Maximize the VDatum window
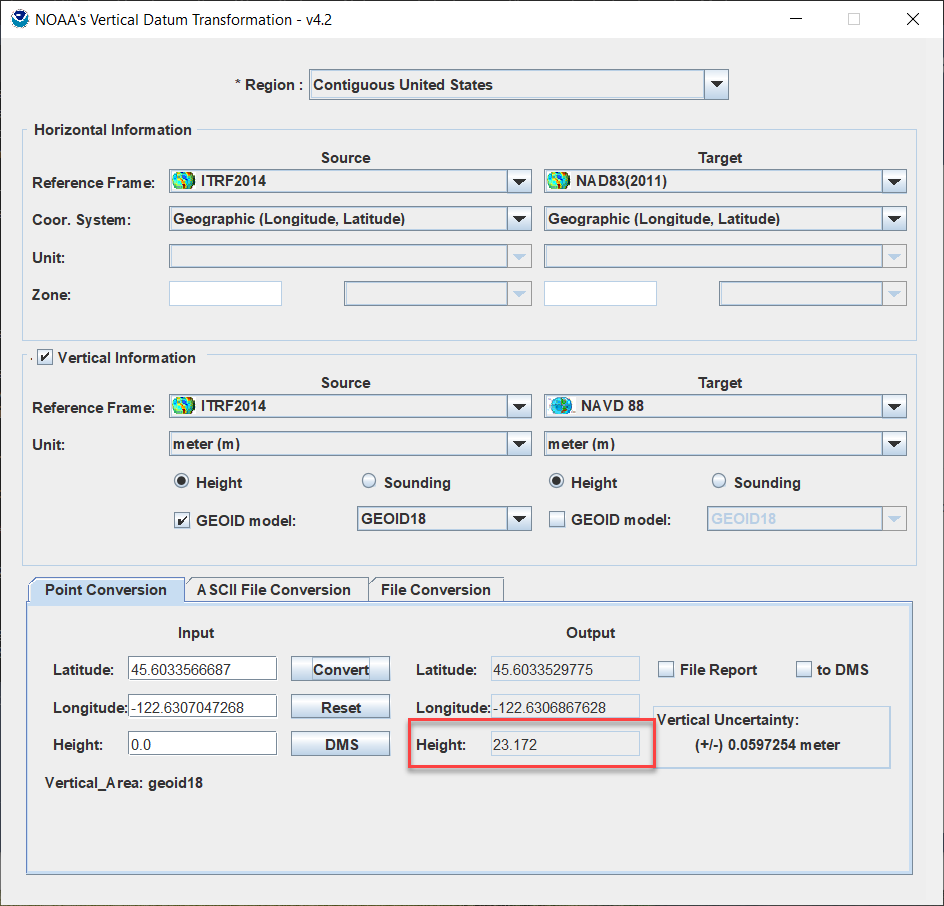 click(x=854, y=19)
